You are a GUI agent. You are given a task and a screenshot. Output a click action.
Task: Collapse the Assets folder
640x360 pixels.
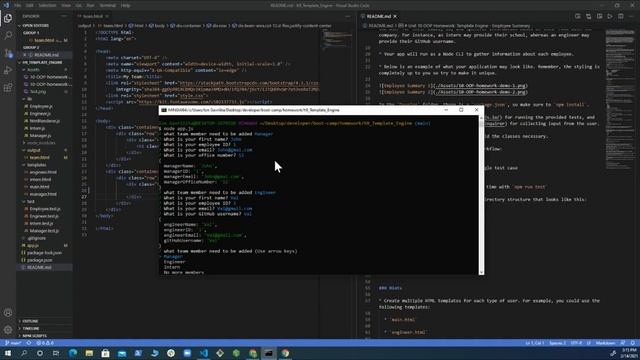click(33, 70)
